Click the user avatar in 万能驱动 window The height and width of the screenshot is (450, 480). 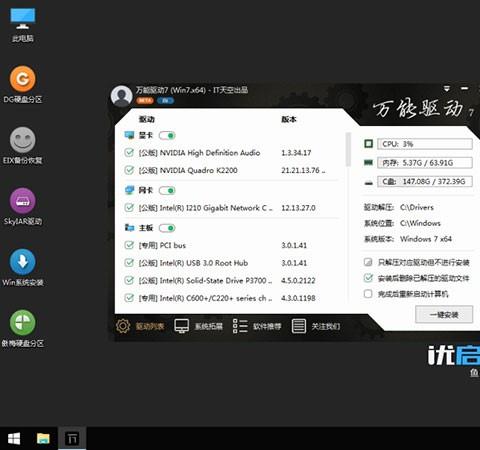click(x=121, y=96)
